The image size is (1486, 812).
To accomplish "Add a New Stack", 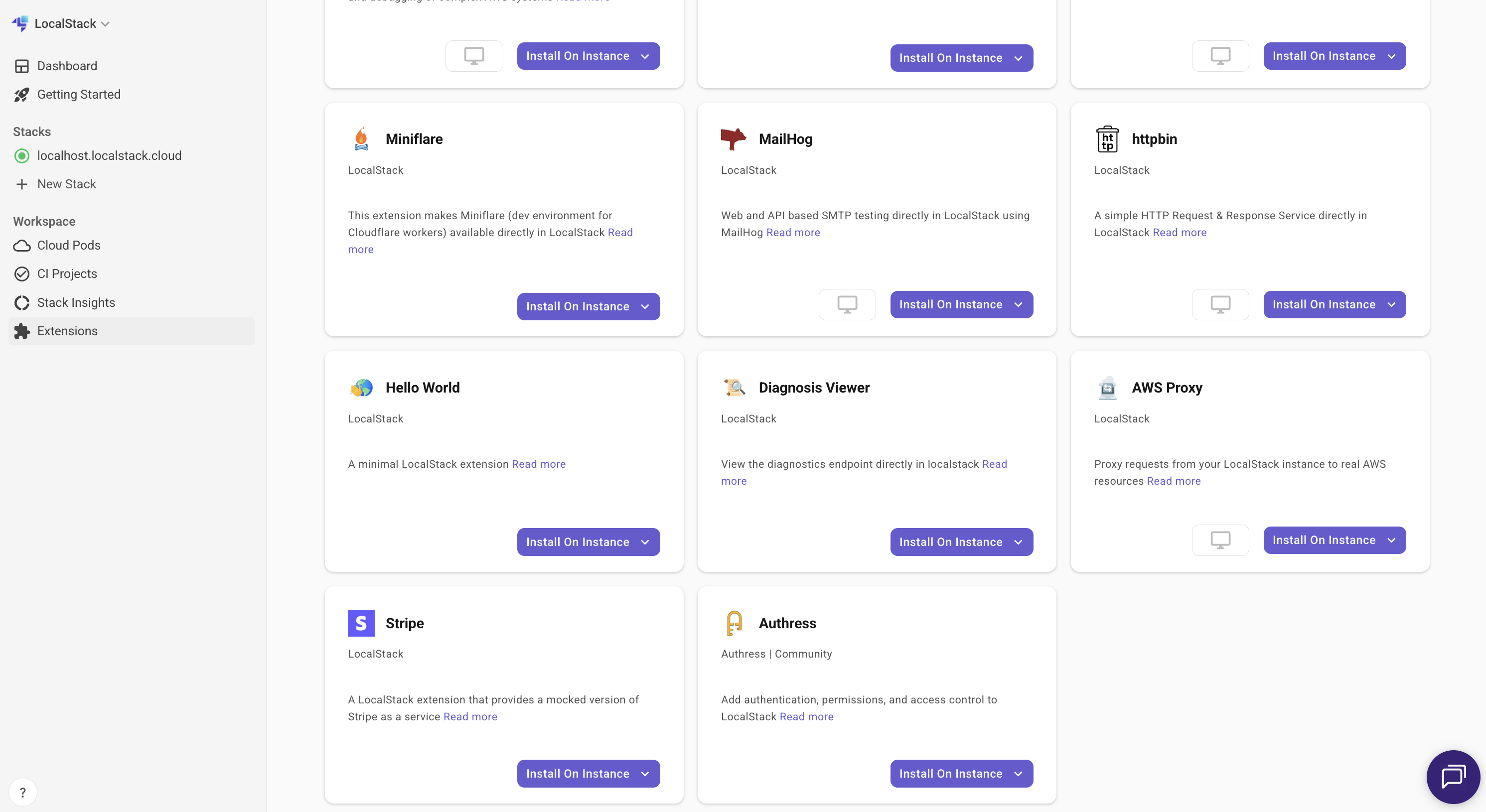I will [x=66, y=184].
